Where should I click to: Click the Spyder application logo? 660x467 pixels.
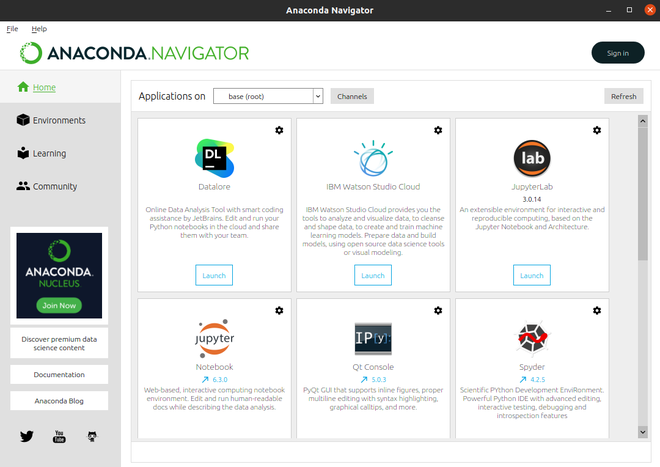(x=532, y=337)
